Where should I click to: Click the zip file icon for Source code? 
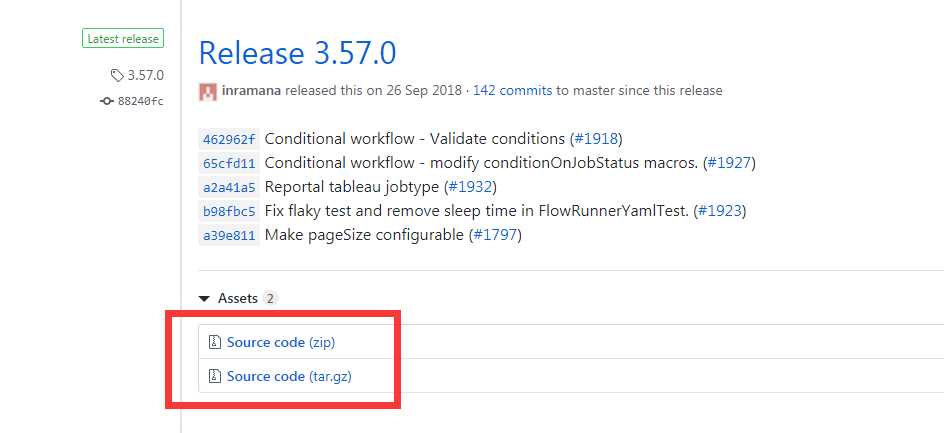[214, 342]
